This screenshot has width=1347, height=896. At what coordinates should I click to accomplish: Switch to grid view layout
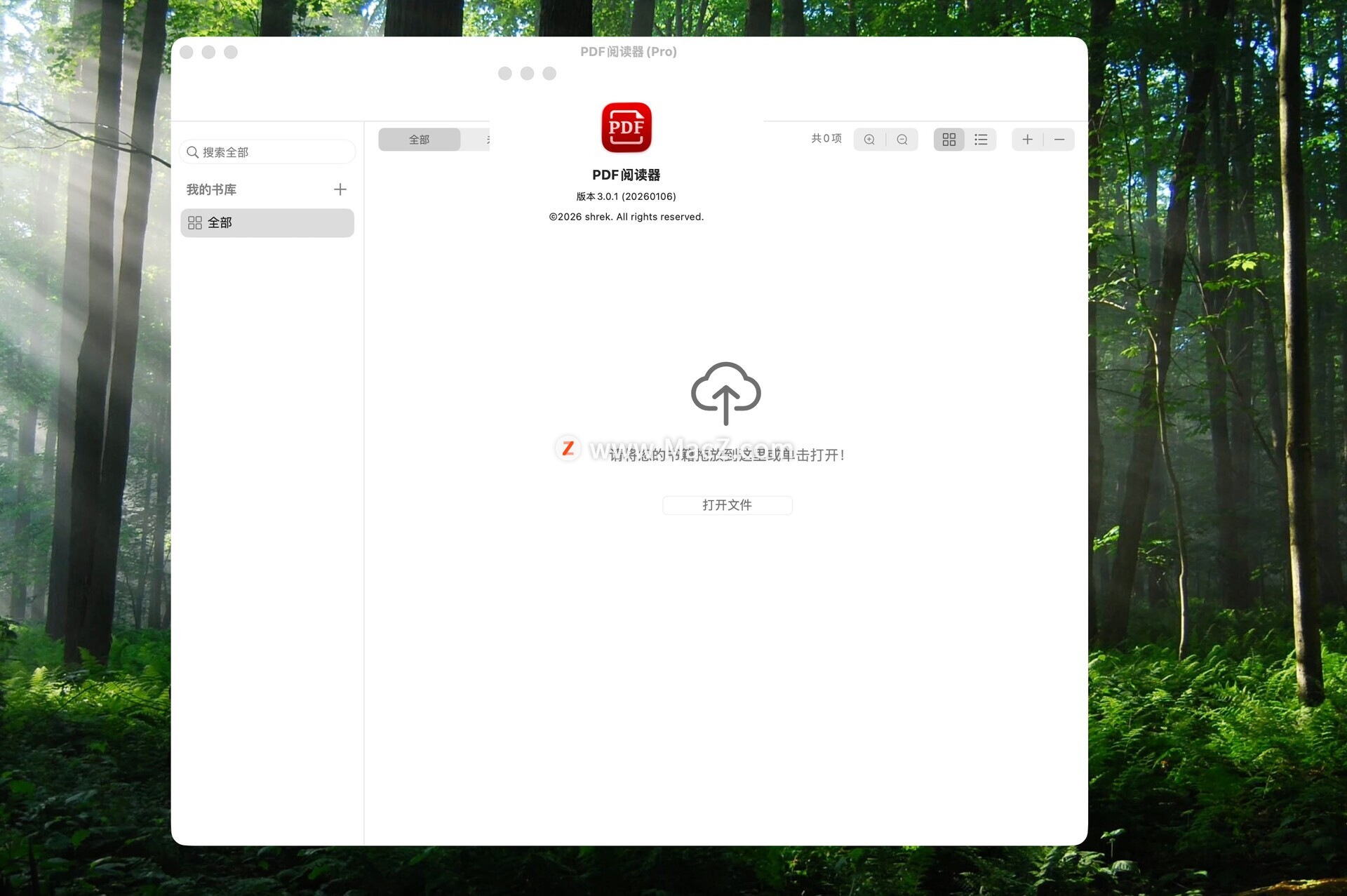949,140
